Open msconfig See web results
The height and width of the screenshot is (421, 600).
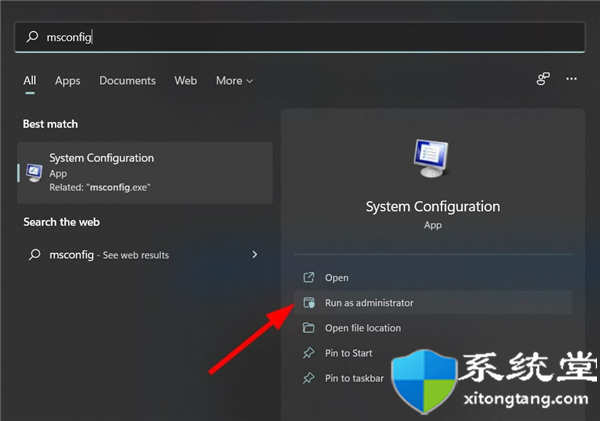(x=145, y=255)
